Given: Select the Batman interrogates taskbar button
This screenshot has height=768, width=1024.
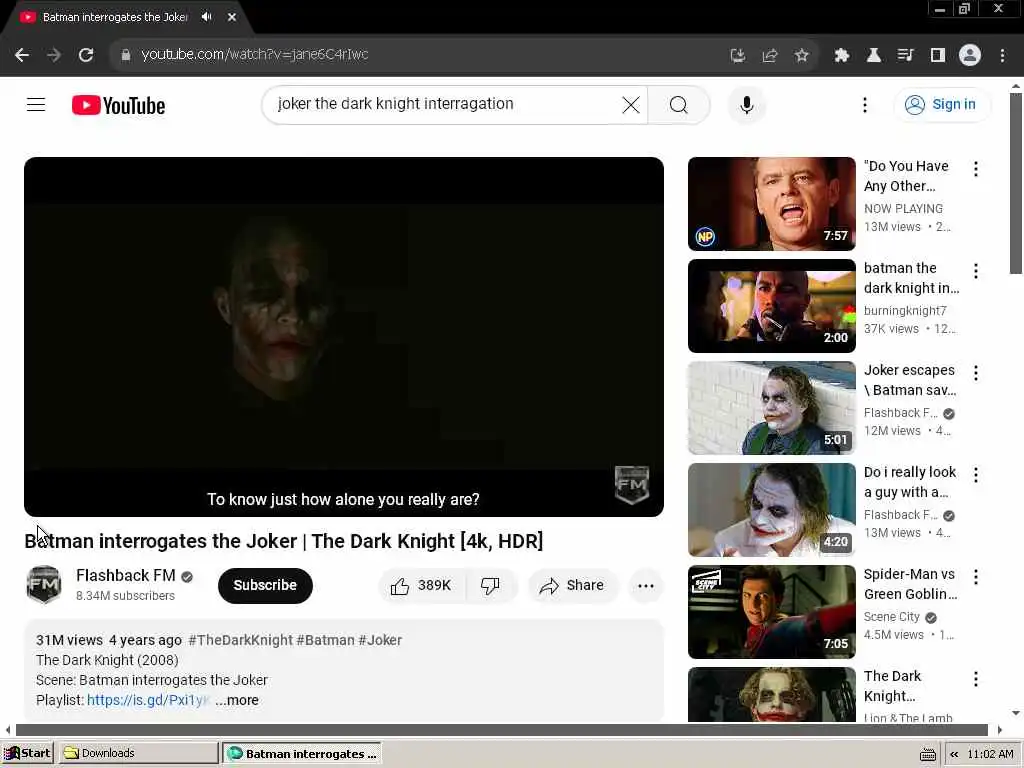Looking at the screenshot, I should coord(302,753).
